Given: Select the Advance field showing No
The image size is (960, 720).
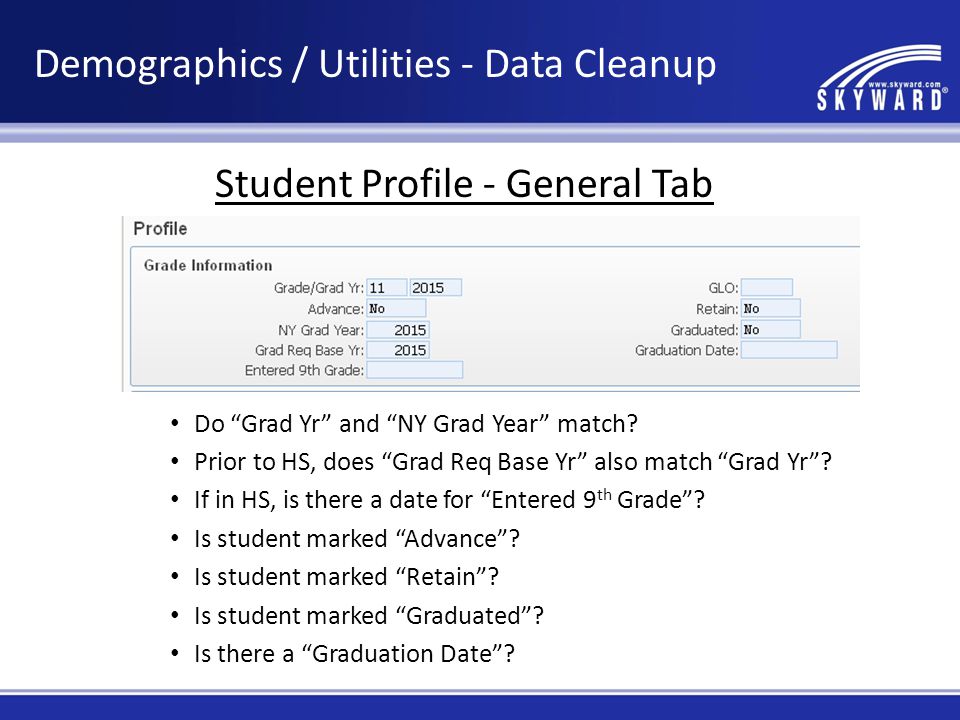Looking at the screenshot, I should tap(396, 308).
